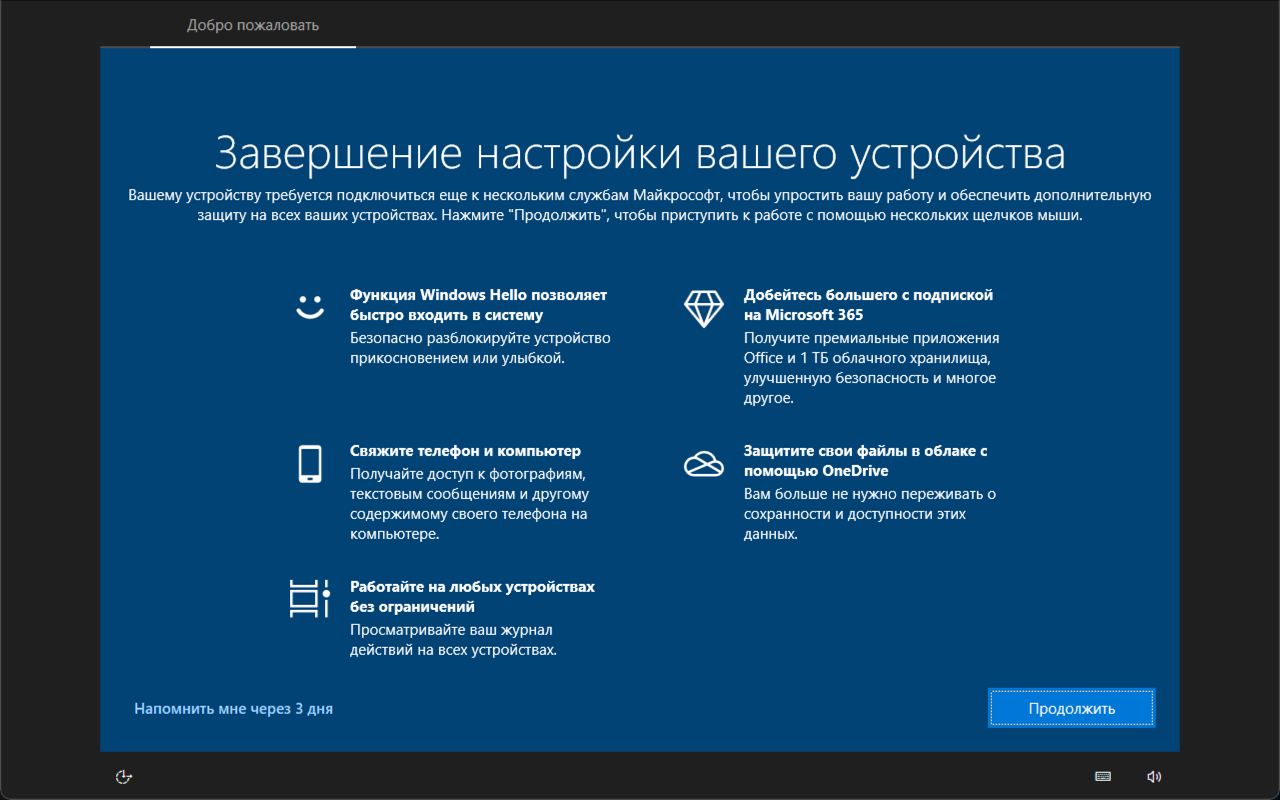The width and height of the screenshot is (1280, 800).
Task: Click the Работайте на любых устройствах heading
Action: pyautogui.click(x=472, y=597)
